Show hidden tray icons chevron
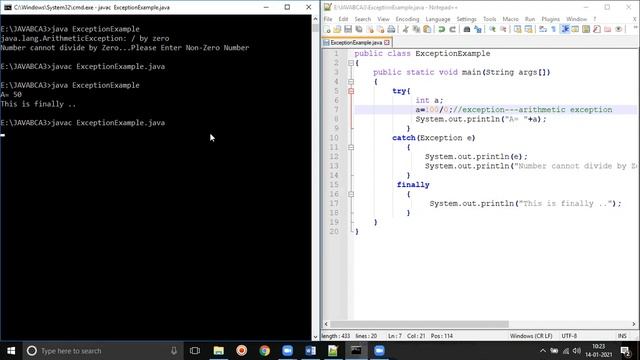Screen dimensions: 640x360 (542, 351)
